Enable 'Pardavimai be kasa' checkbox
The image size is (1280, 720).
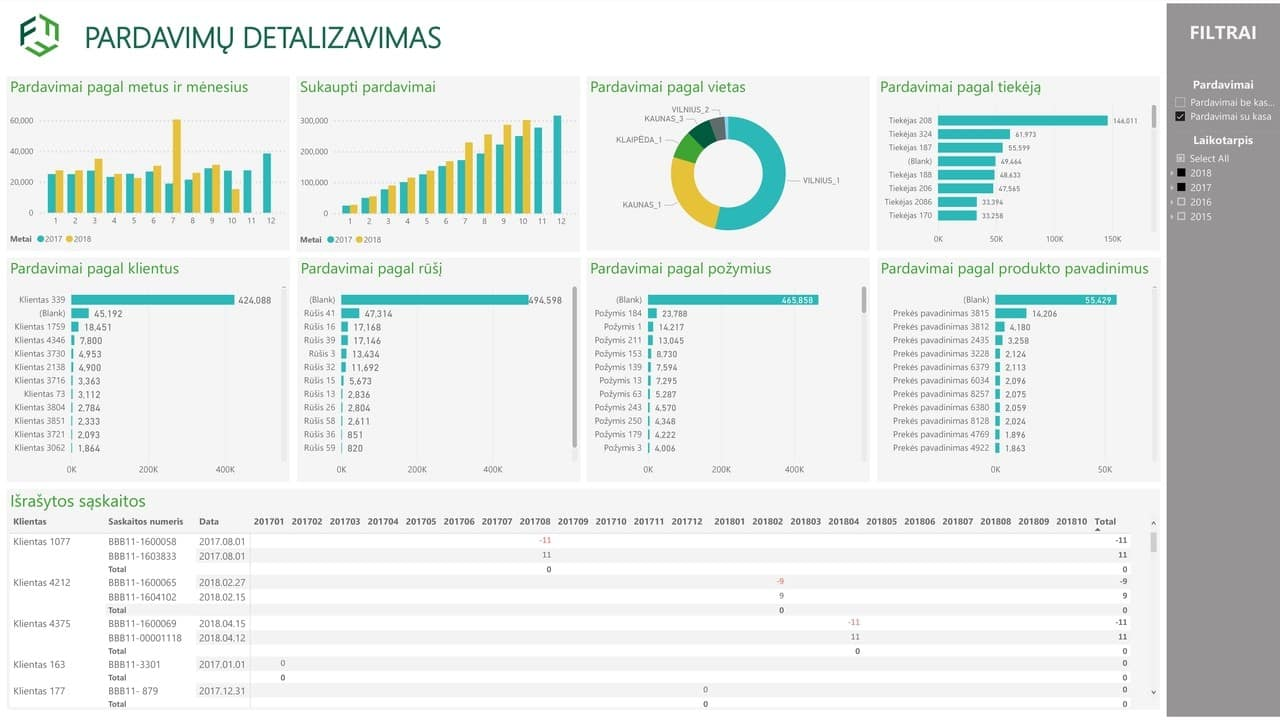pyautogui.click(x=1181, y=102)
